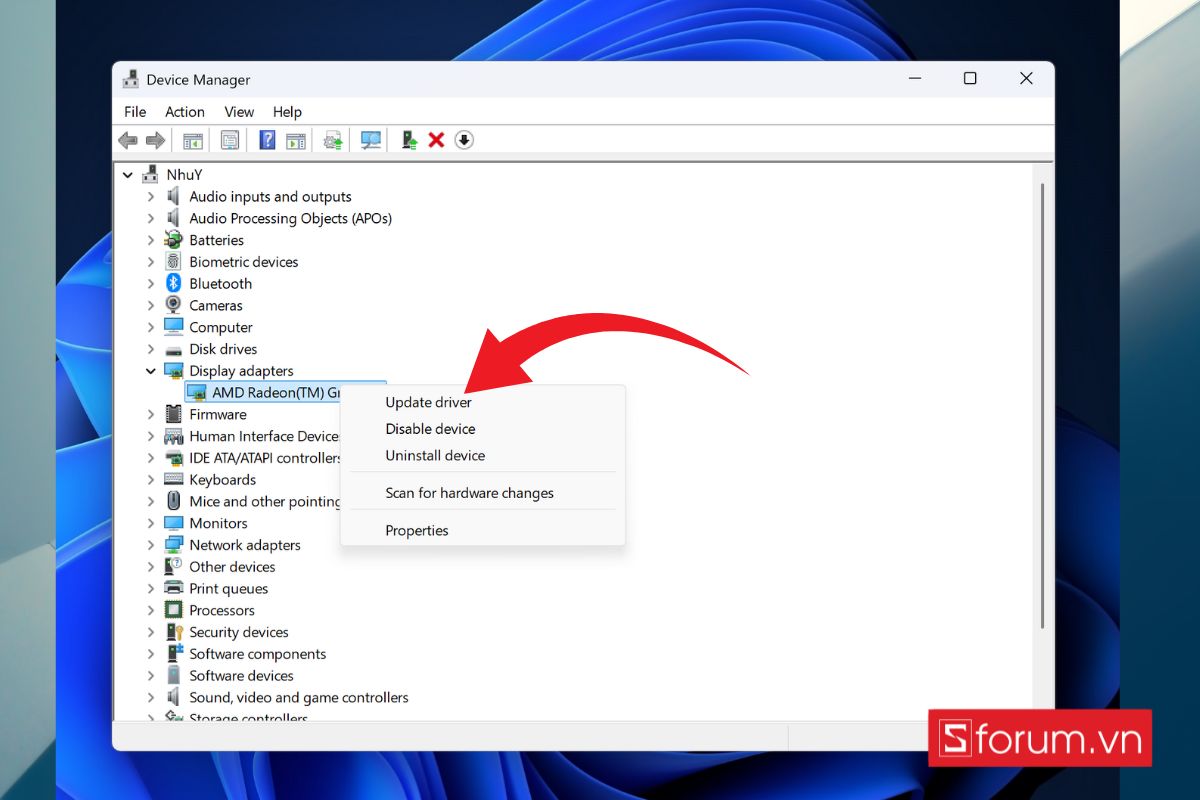Click the Forward arrow in the toolbar

coord(155,141)
